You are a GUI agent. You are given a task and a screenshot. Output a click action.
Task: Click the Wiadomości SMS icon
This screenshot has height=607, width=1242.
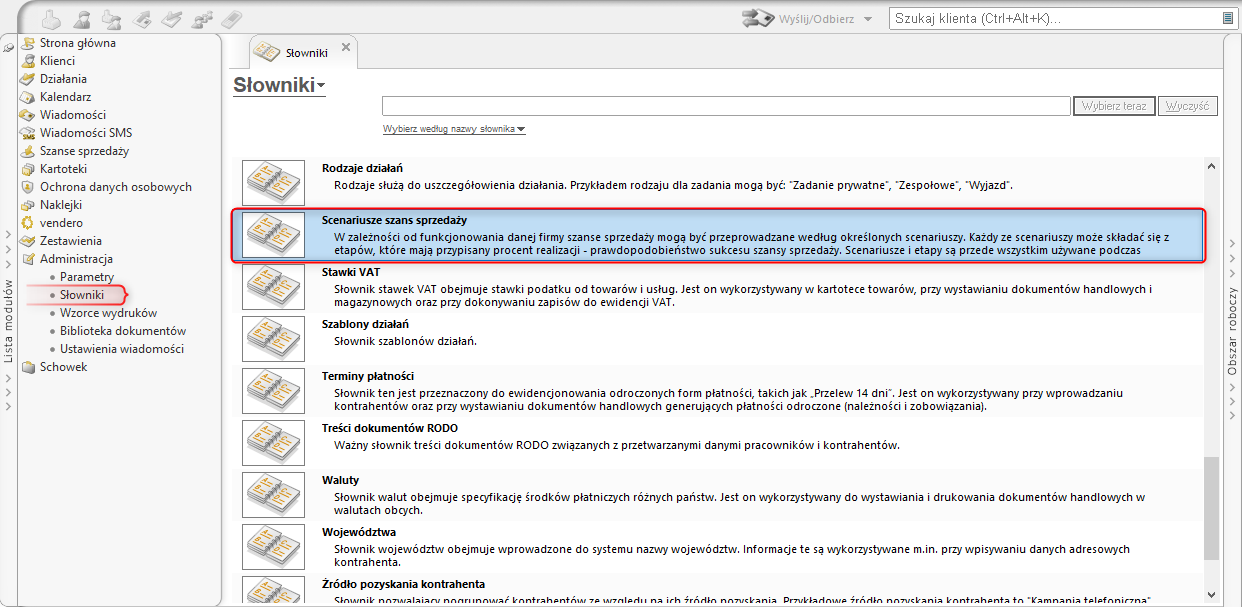coord(28,133)
